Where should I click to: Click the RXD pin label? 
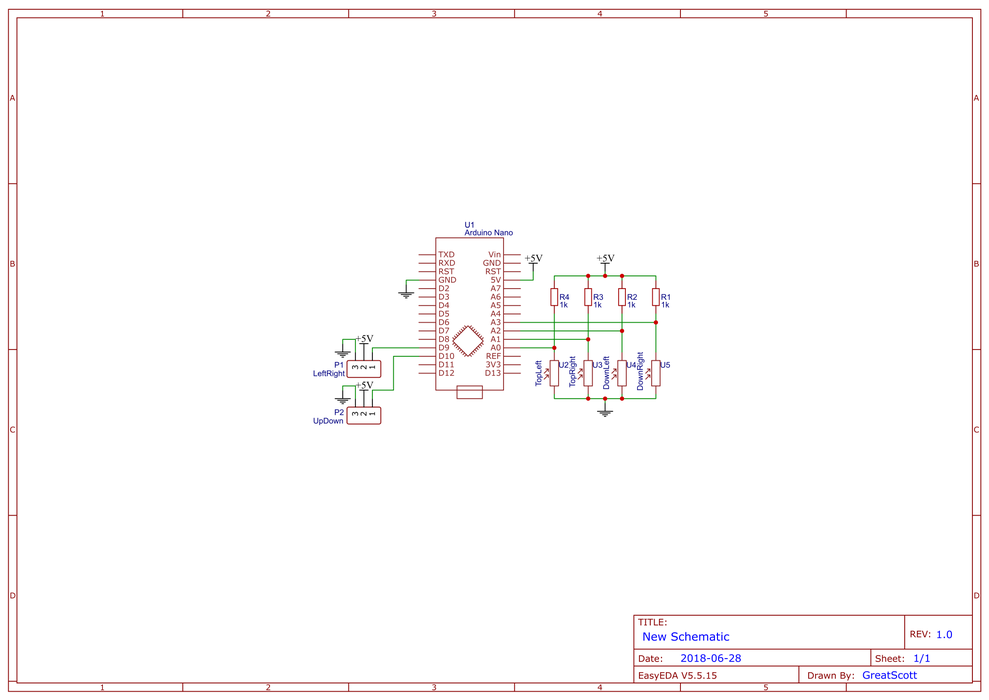(x=447, y=263)
